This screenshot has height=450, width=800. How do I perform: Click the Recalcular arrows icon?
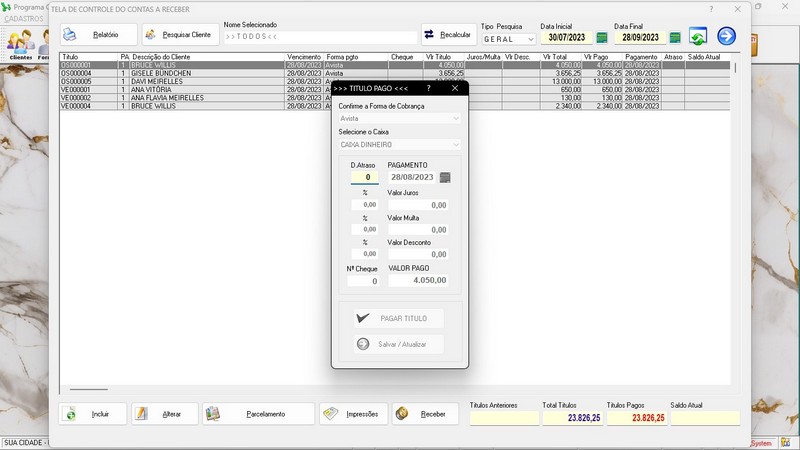click(429, 34)
